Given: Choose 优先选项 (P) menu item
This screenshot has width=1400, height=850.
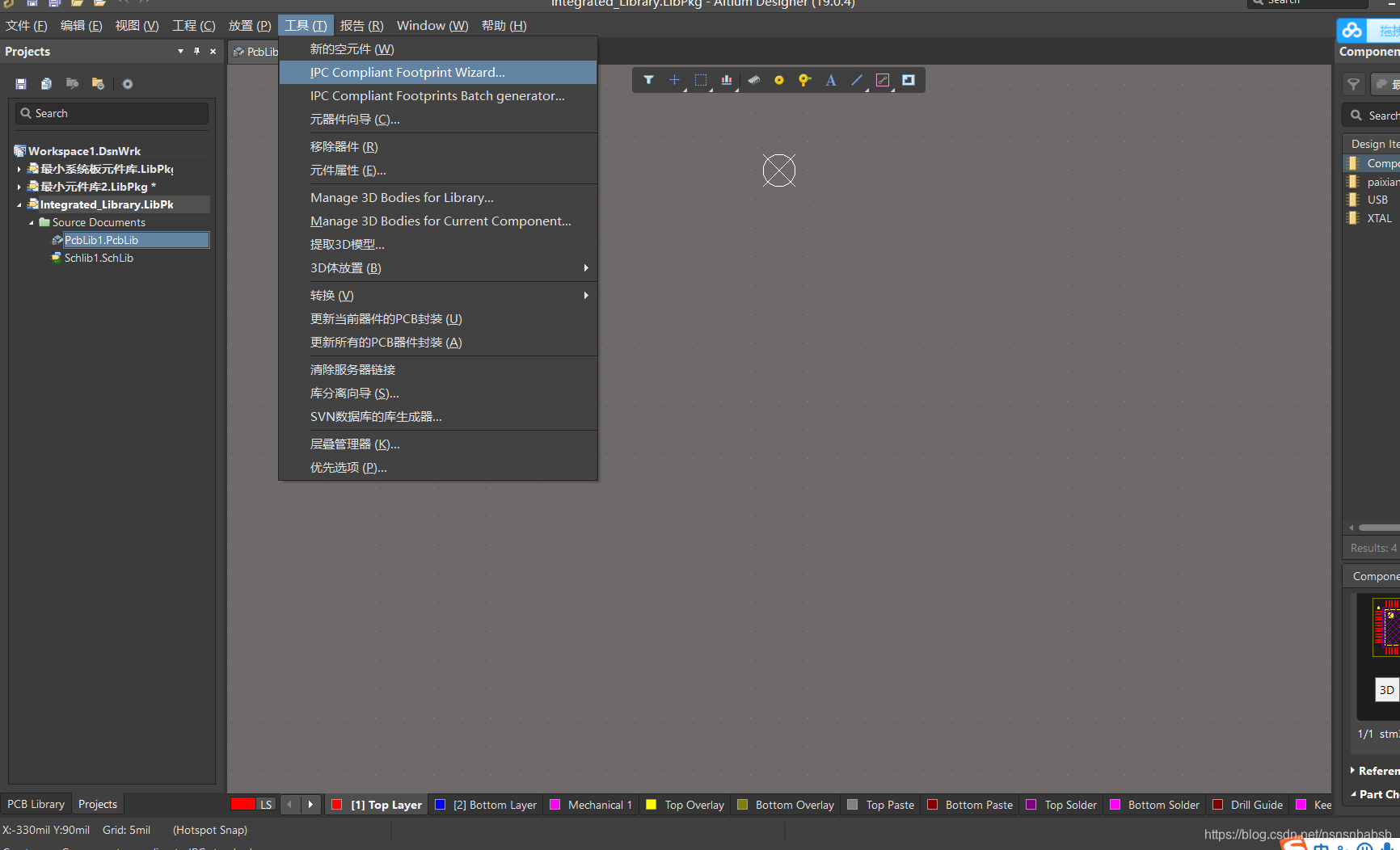Looking at the screenshot, I should point(437,467).
